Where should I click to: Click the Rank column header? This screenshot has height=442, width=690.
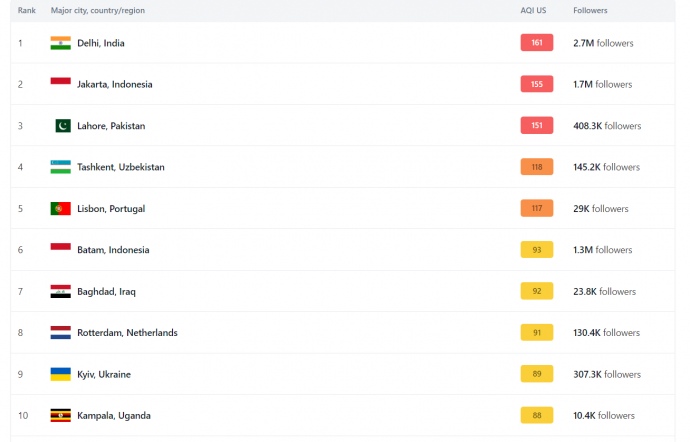(27, 10)
